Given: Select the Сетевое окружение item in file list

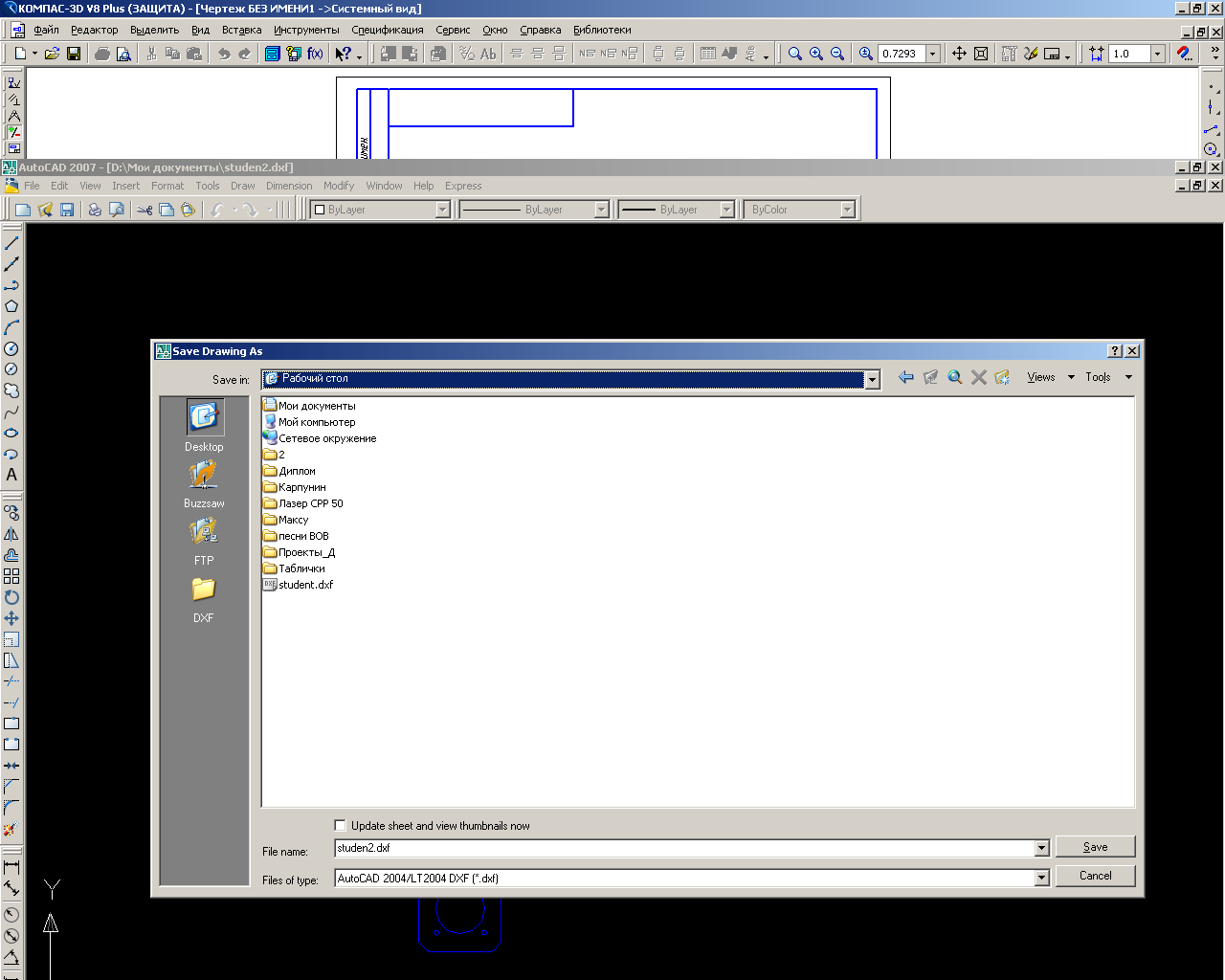Looking at the screenshot, I should (x=320, y=438).
